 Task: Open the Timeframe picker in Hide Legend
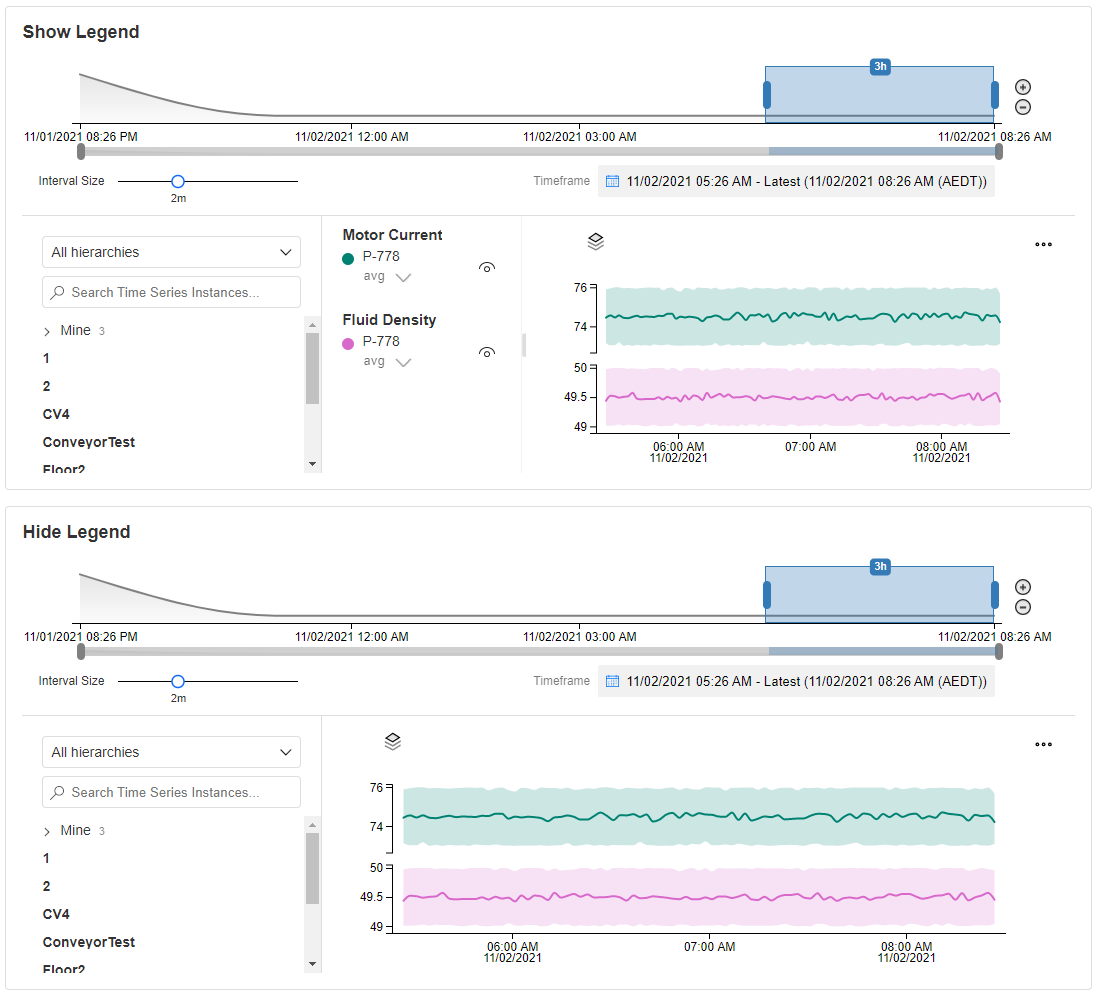(796, 682)
